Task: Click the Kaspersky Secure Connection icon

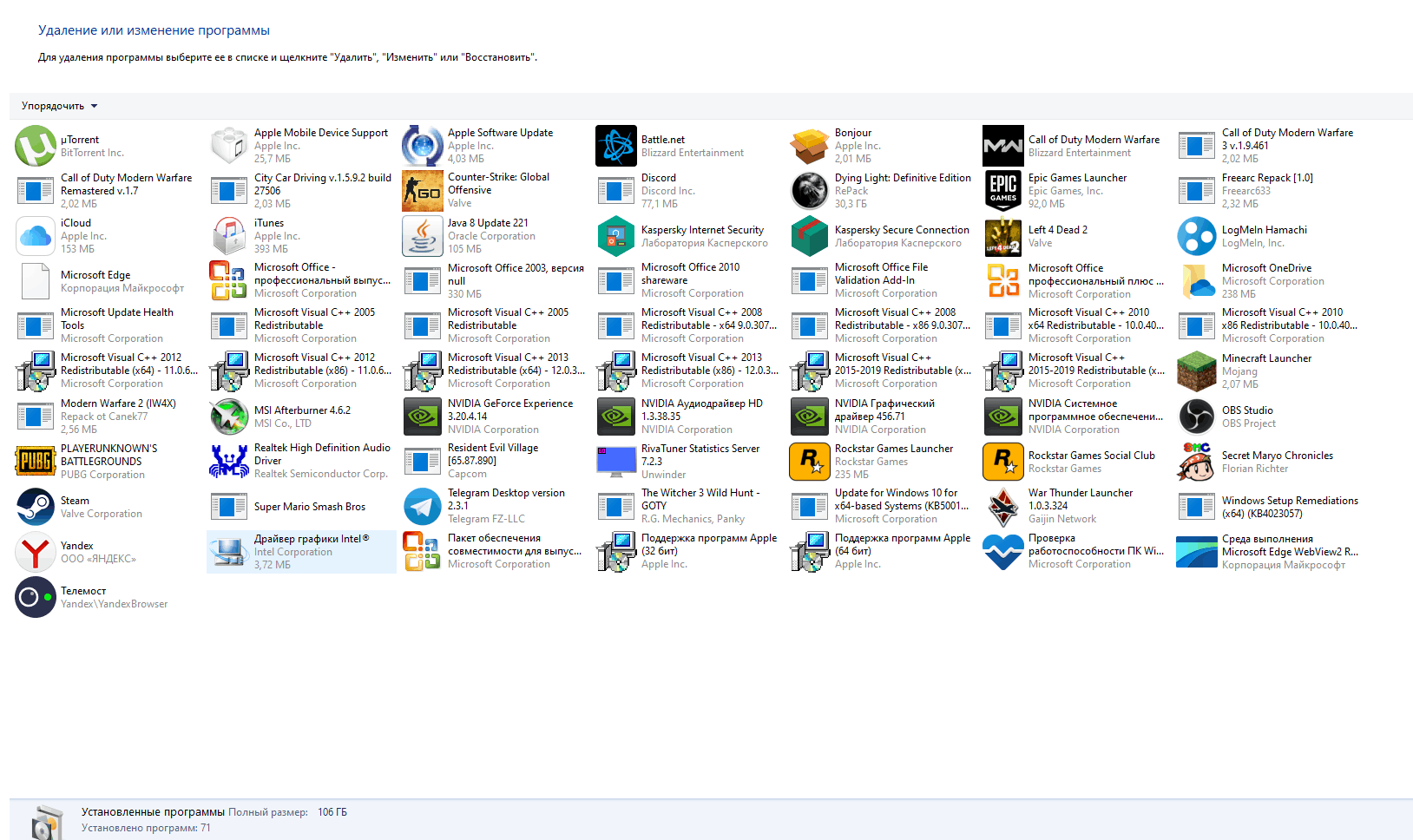Action: [810, 236]
